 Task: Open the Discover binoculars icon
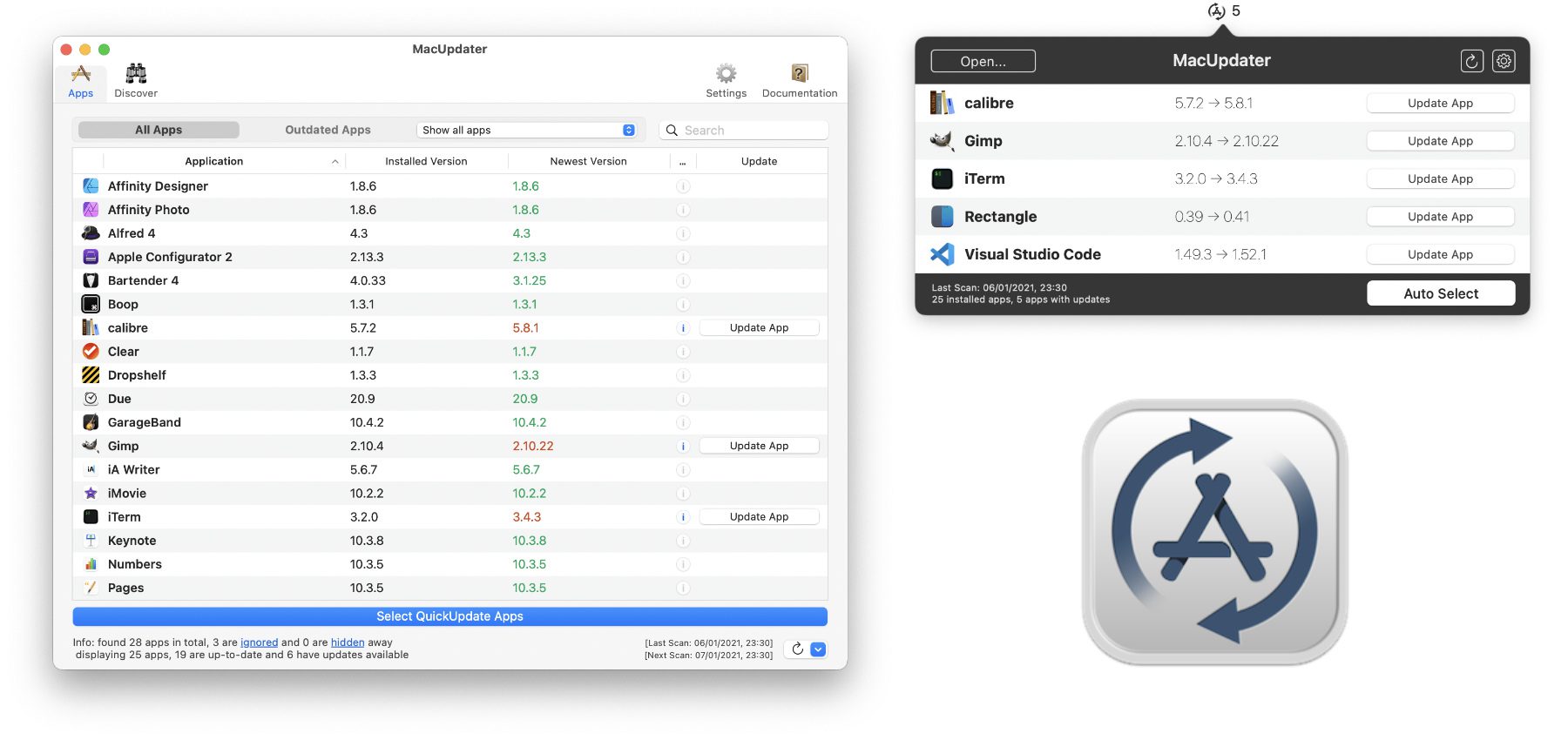(x=136, y=75)
